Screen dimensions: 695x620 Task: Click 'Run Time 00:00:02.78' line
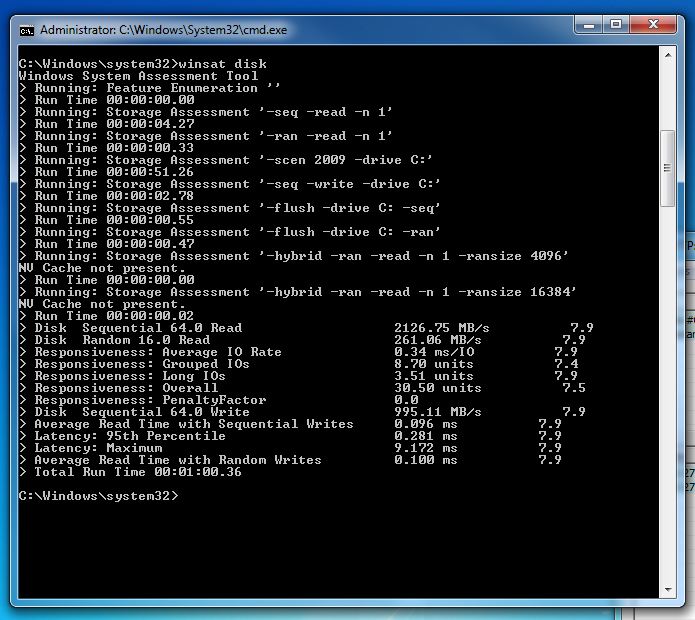tap(107, 195)
